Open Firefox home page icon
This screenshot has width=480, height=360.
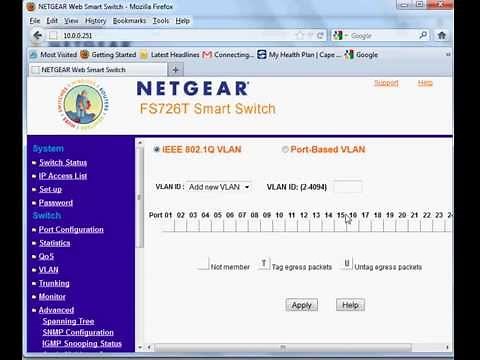click(x=442, y=35)
